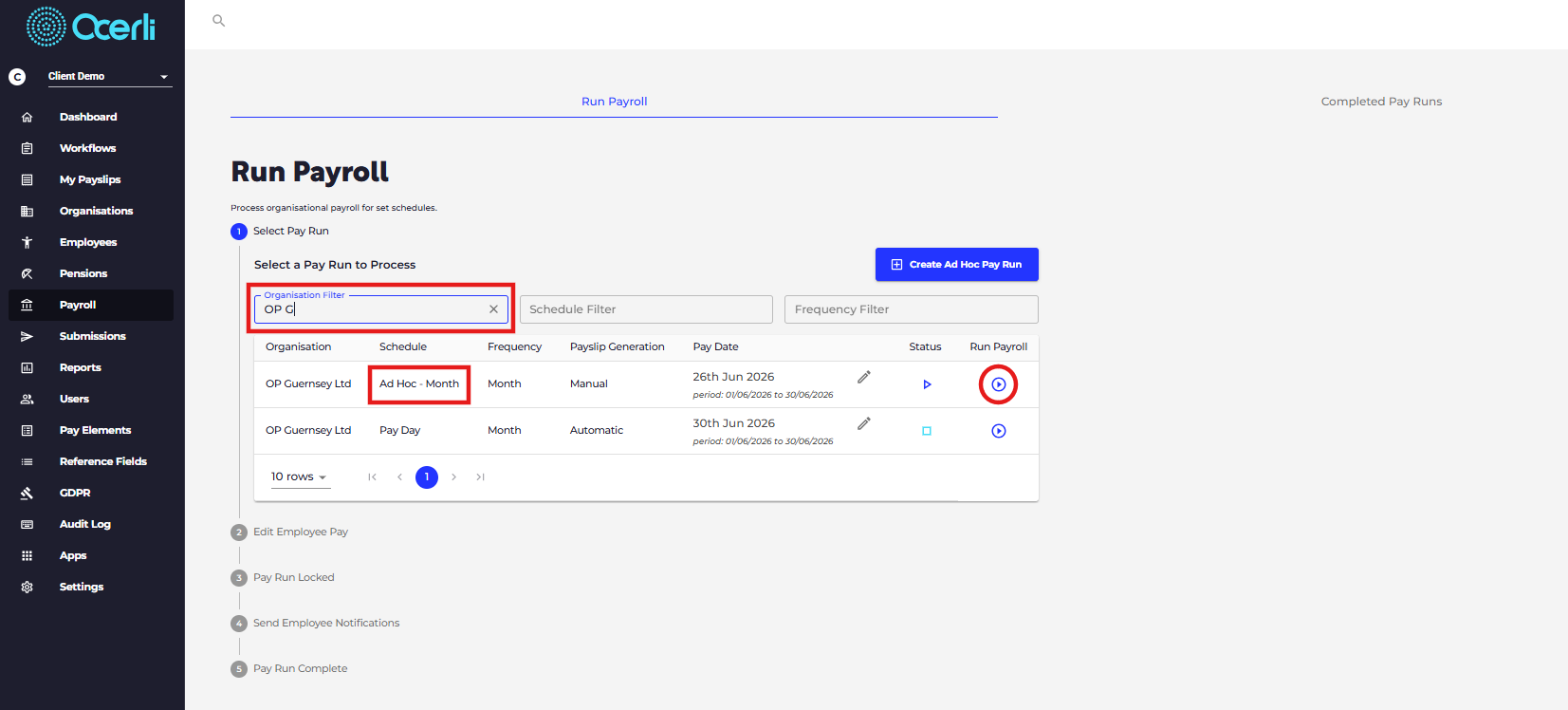Open the Frequency Filter field
The height and width of the screenshot is (710, 1568).
911,309
